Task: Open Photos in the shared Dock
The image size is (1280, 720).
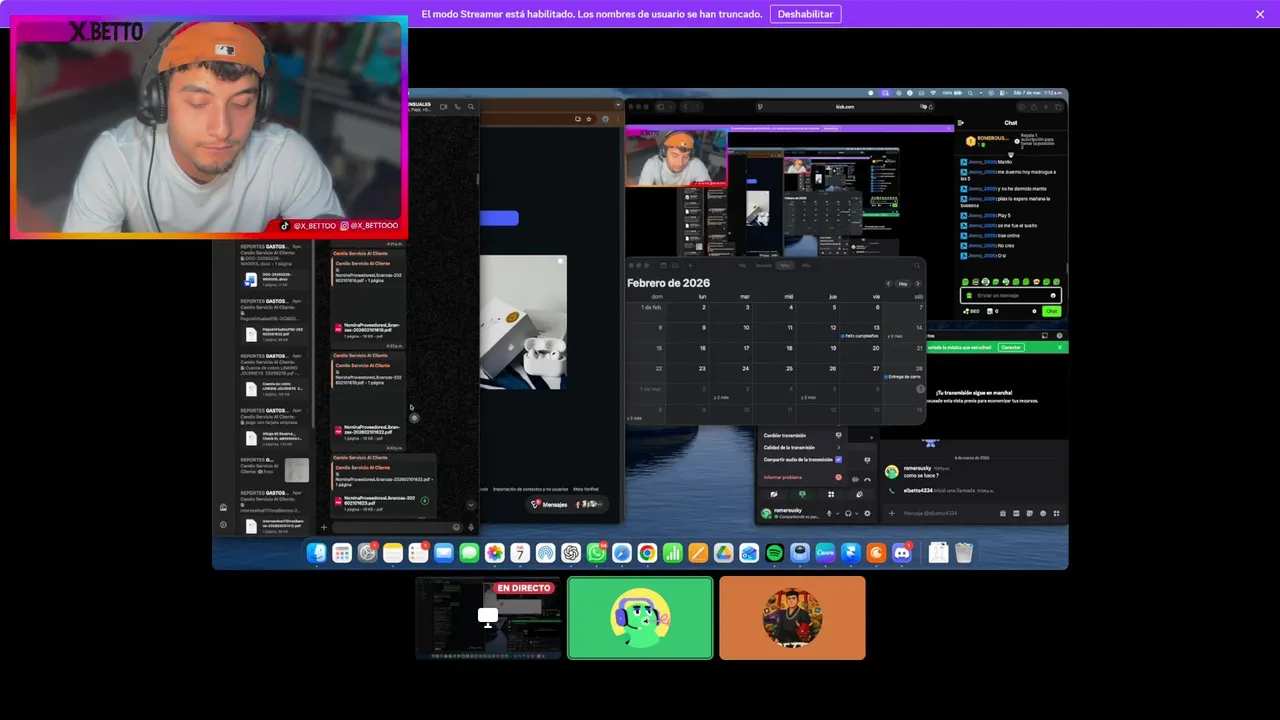Action: tap(494, 553)
